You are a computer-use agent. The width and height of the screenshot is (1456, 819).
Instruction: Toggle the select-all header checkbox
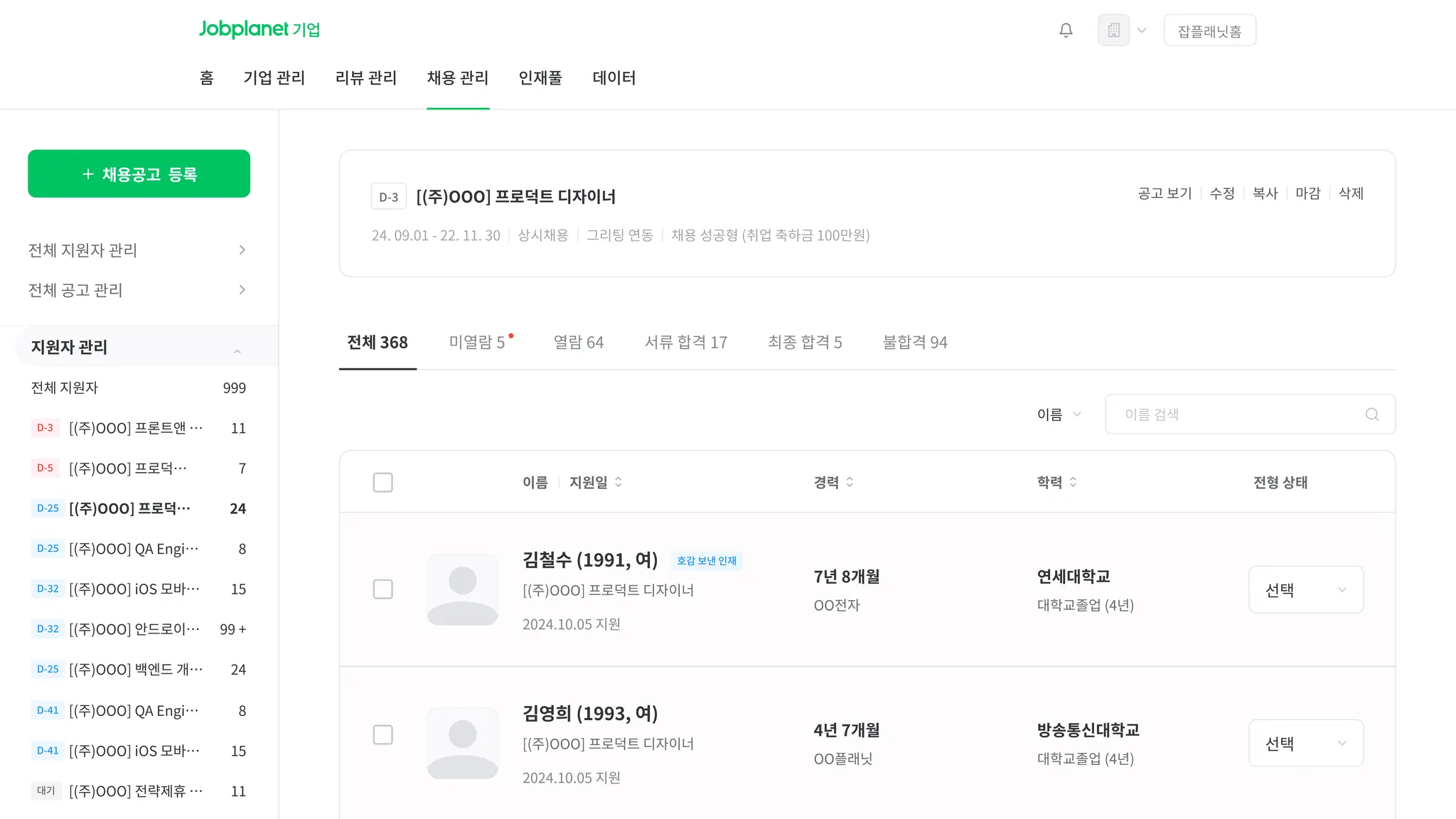tap(382, 482)
